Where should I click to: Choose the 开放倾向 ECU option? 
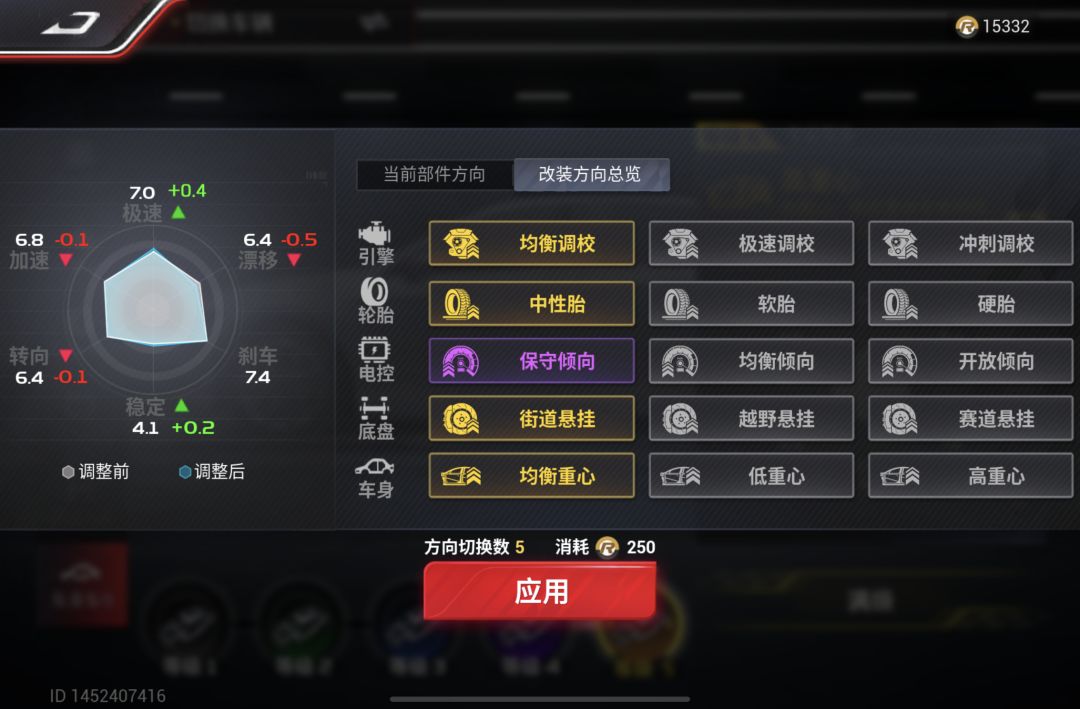pyautogui.click(x=970, y=361)
